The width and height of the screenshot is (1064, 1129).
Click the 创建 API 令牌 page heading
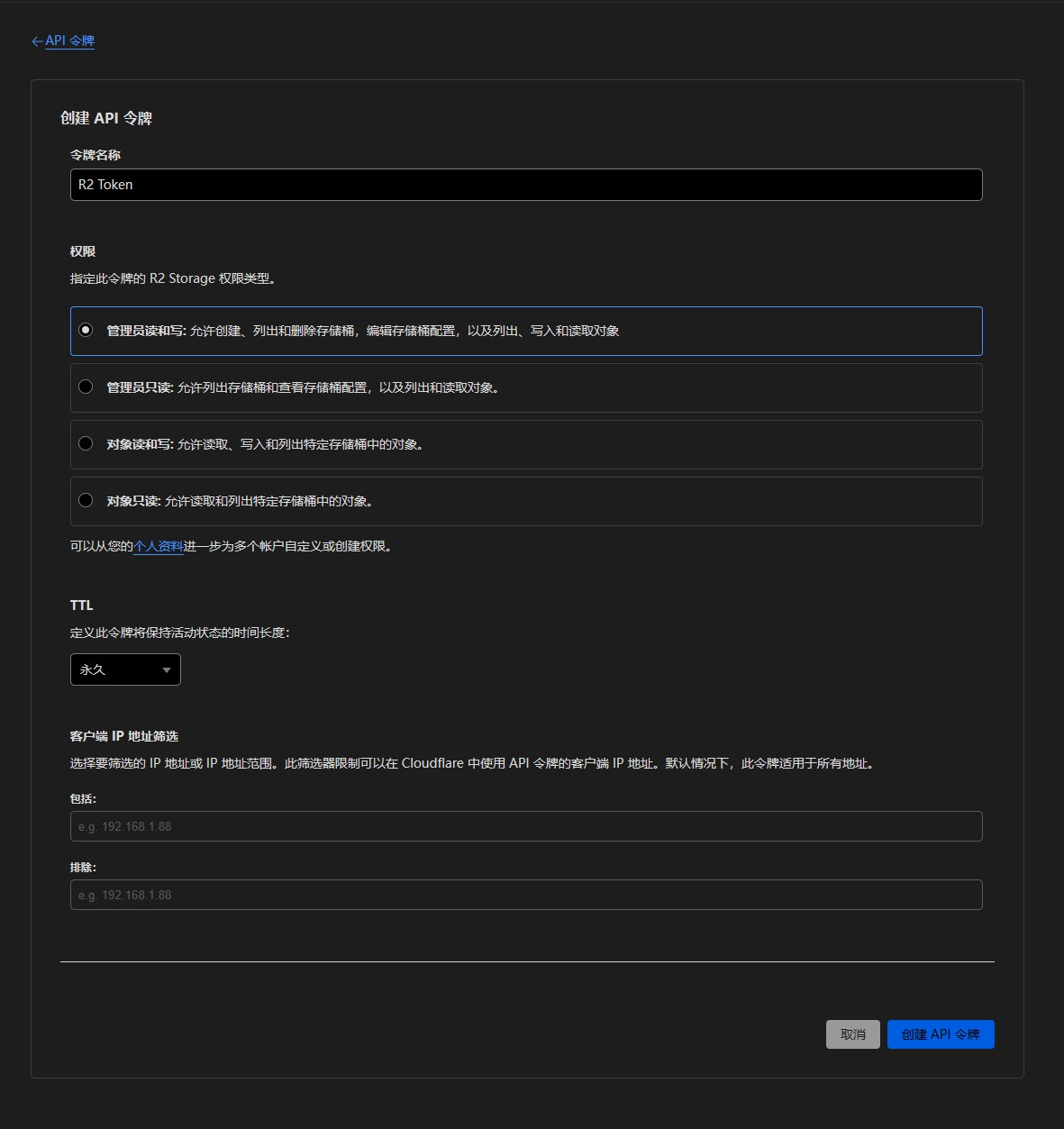tap(106, 118)
